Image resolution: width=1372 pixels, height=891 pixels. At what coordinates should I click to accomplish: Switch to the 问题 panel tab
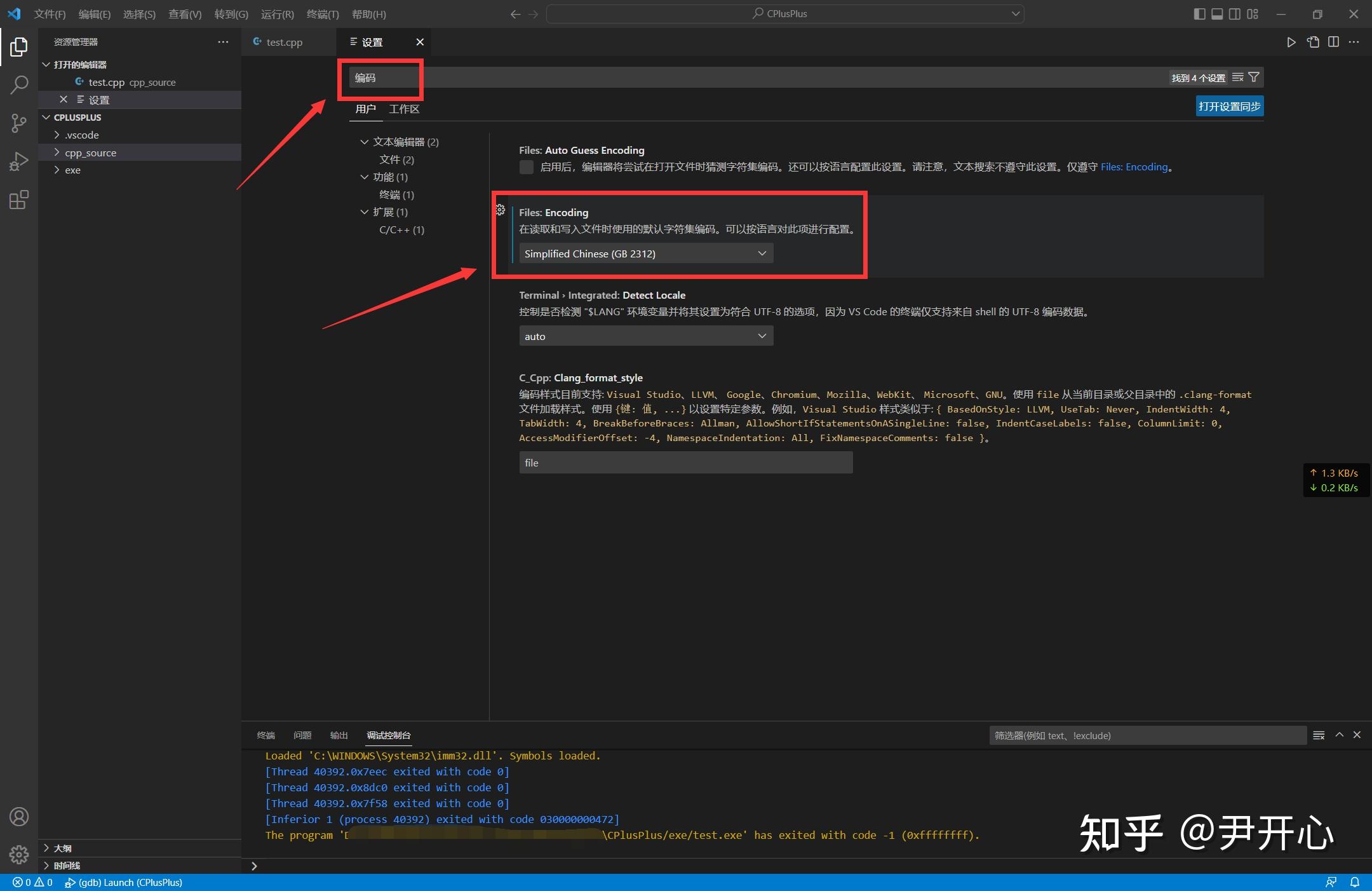(x=302, y=735)
